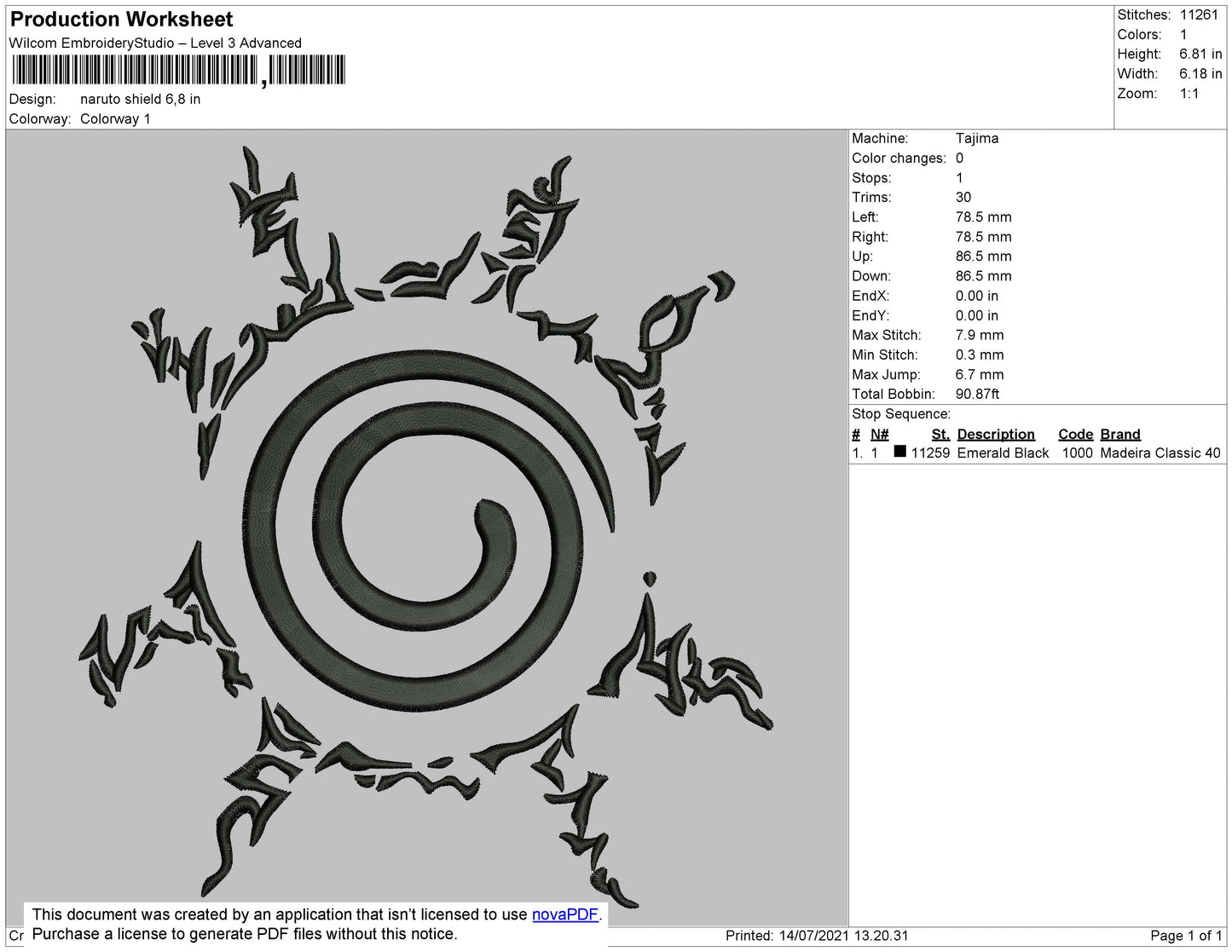
Task: Select the Up value 86.5 mm
Action: click(x=984, y=256)
